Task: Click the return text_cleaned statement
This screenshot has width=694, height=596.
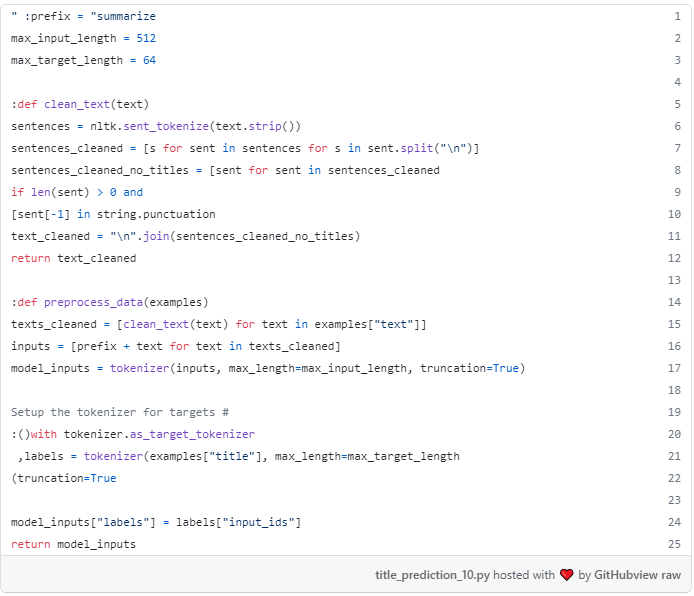Action: click(73, 258)
